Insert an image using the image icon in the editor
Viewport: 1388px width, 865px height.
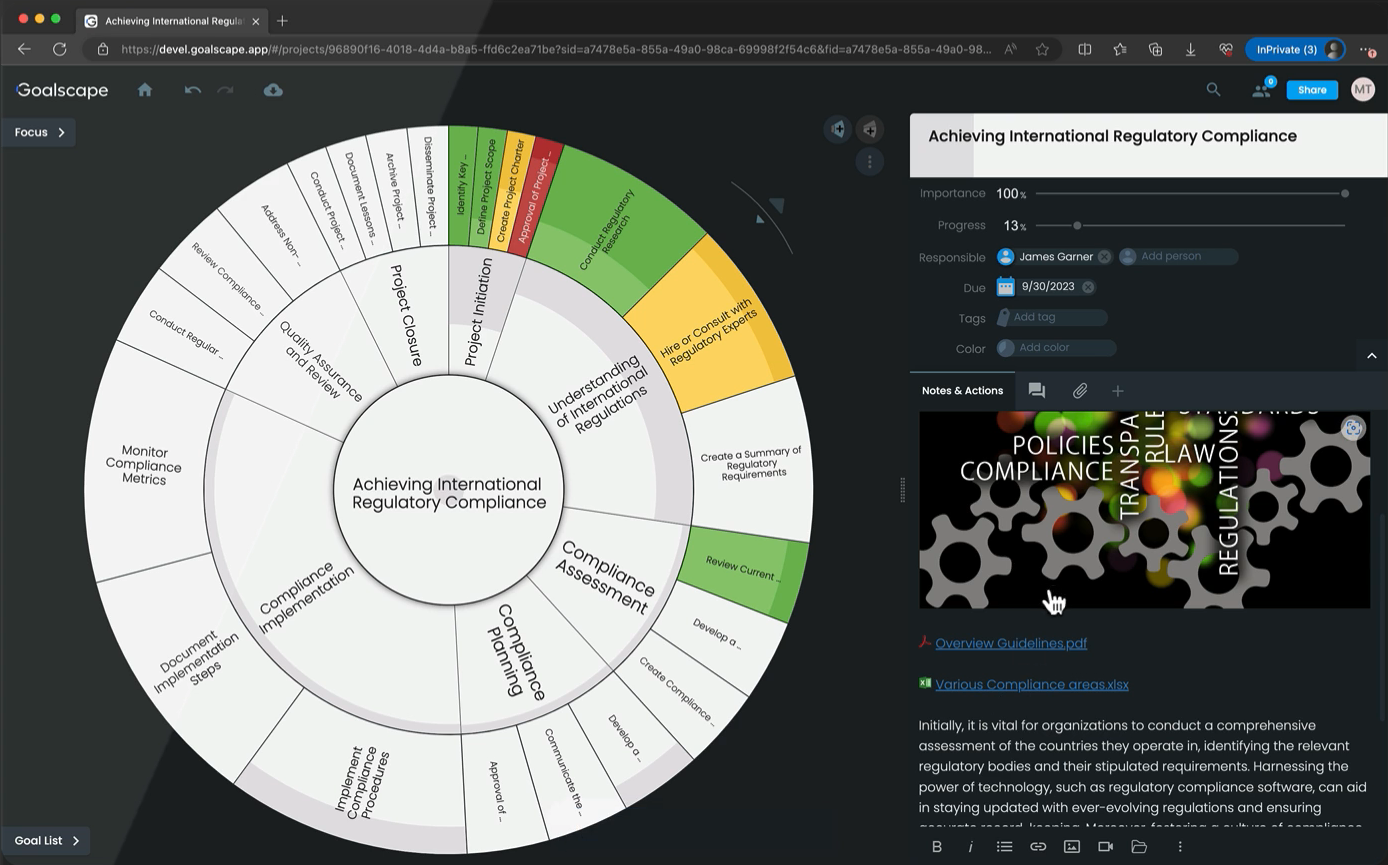[x=1072, y=846]
